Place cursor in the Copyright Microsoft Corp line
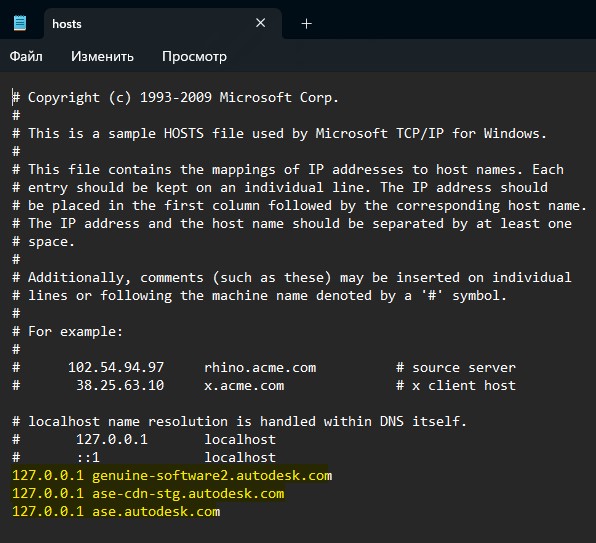Screen dimensions: 596x543 pyautogui.click(x=175, y=98)
